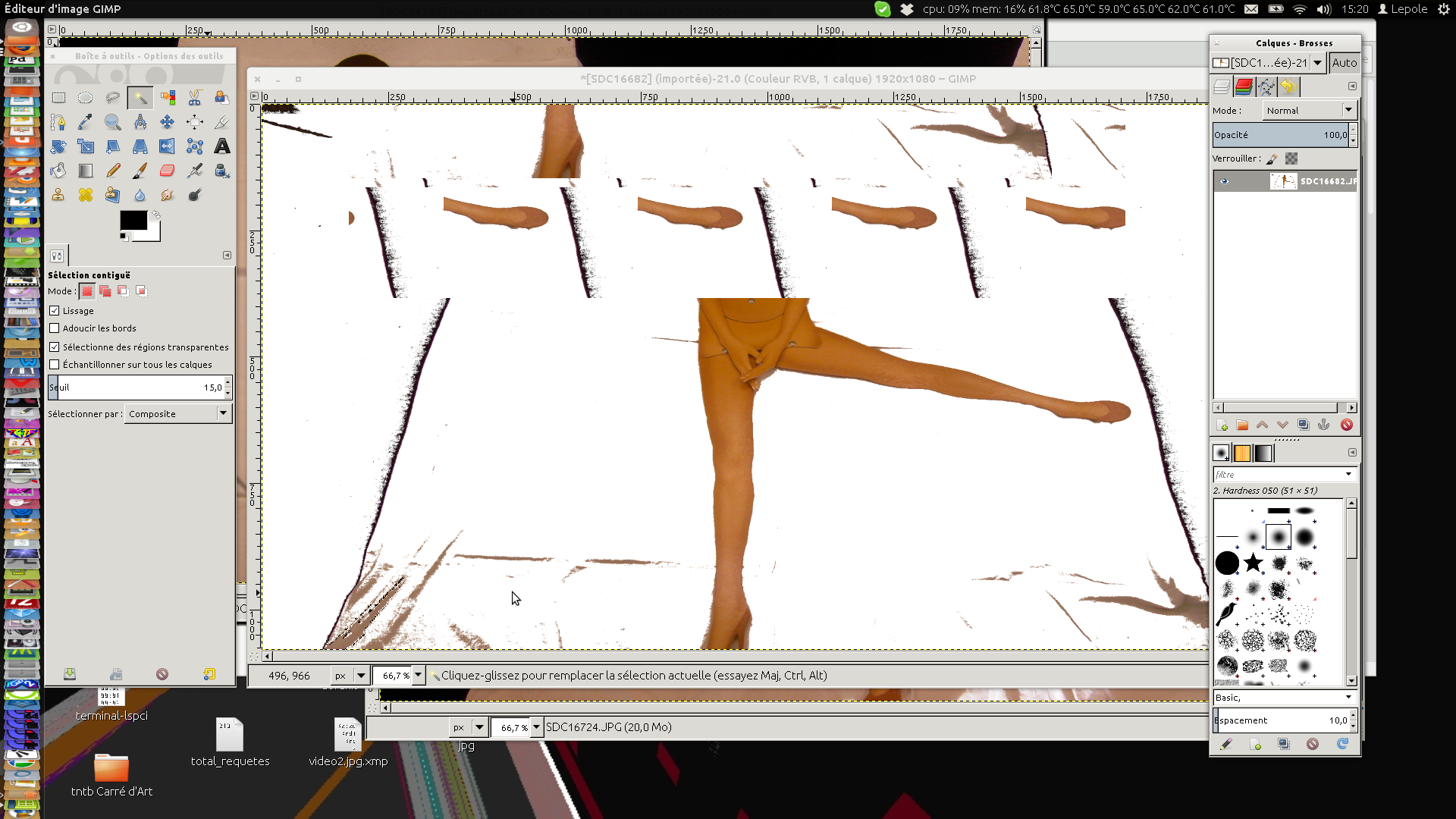The width and height of the screenshot is (1456, 819).
Task: Switch to the Channels tab
Action: tap(1244, 87)
